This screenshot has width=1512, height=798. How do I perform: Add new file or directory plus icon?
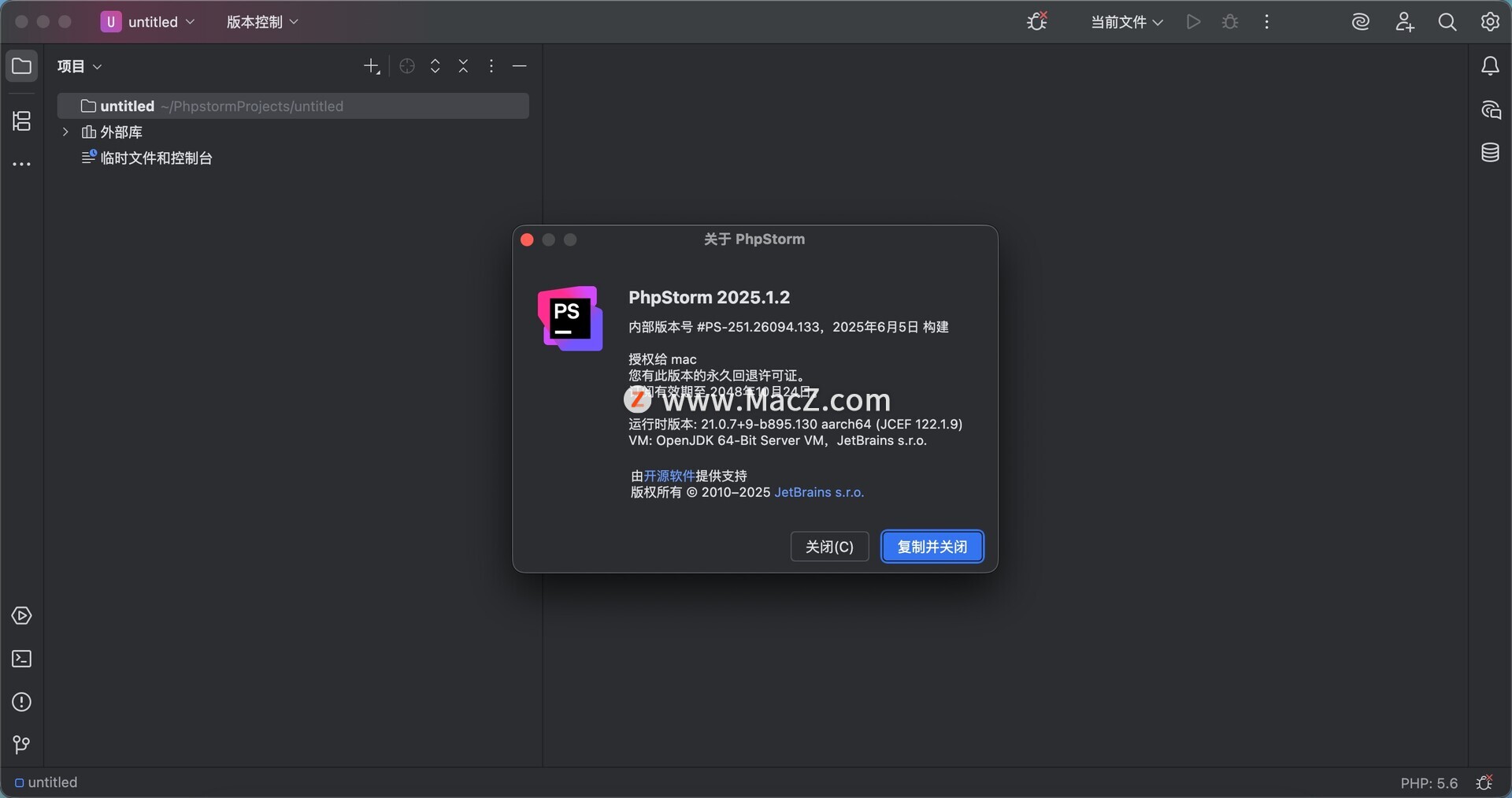click(372, 66)
